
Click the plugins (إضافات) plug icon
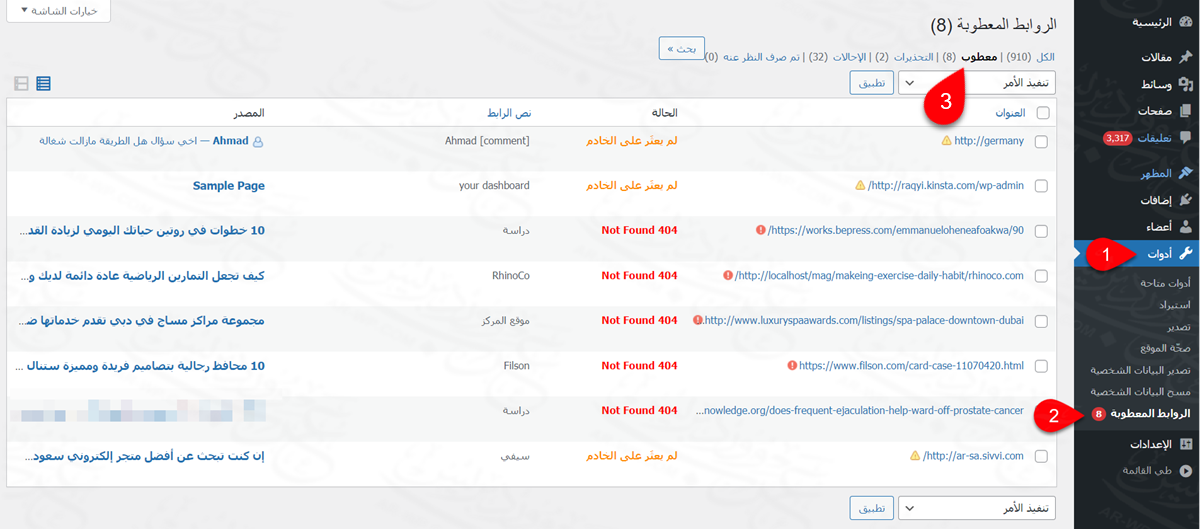click(x=1186, y=200)
